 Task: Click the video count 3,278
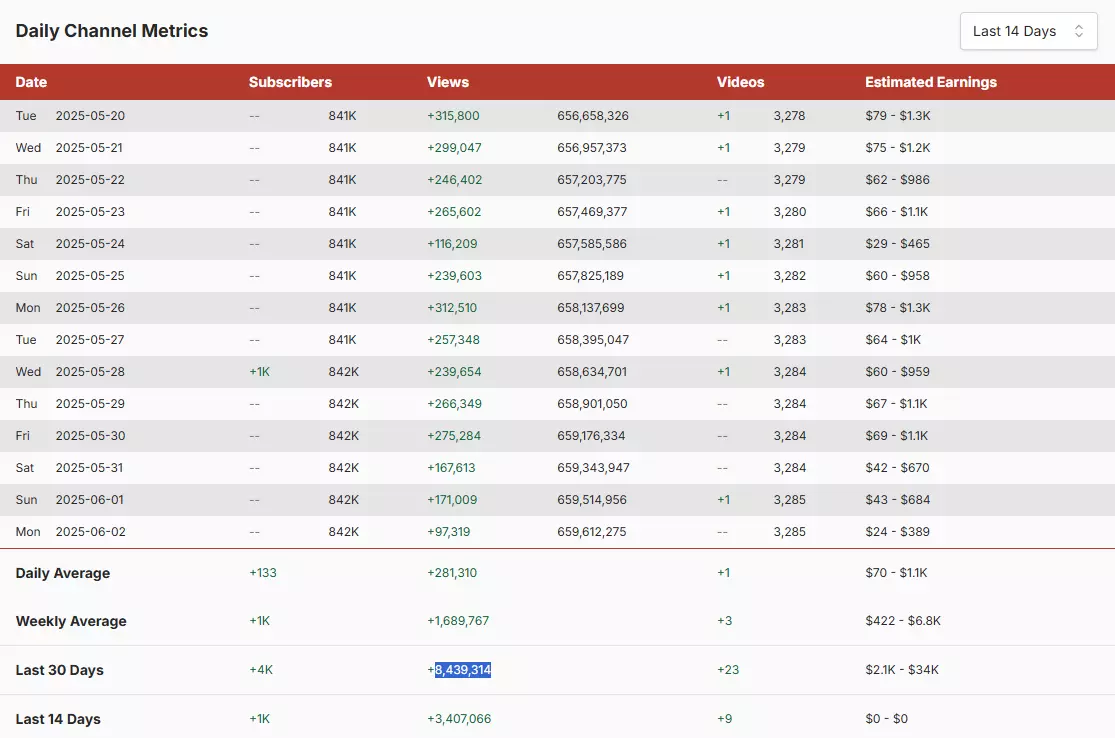click(789, 116)
